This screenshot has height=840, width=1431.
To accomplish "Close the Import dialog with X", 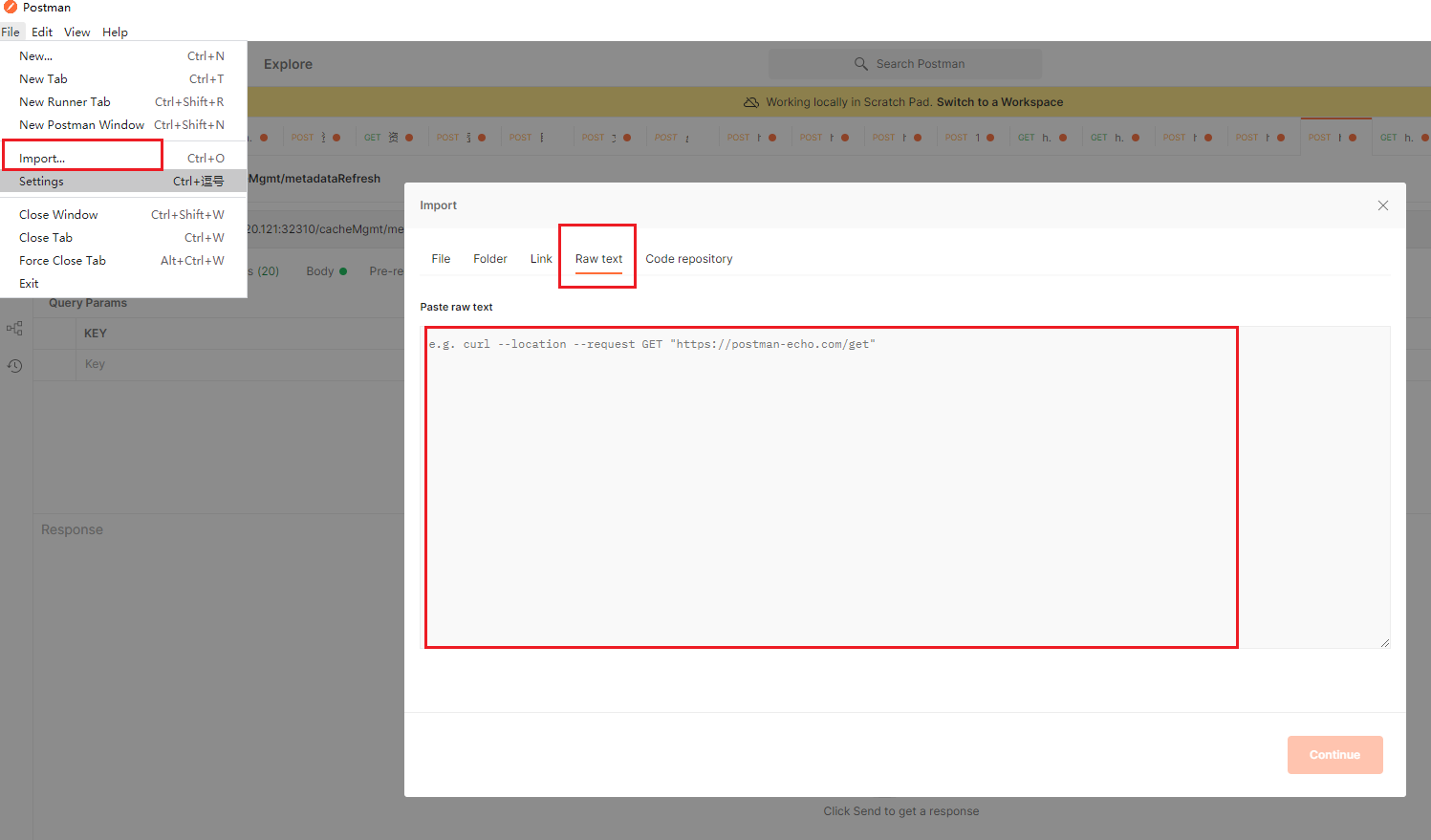I will pyautogui.click(x=1382, y=205).
